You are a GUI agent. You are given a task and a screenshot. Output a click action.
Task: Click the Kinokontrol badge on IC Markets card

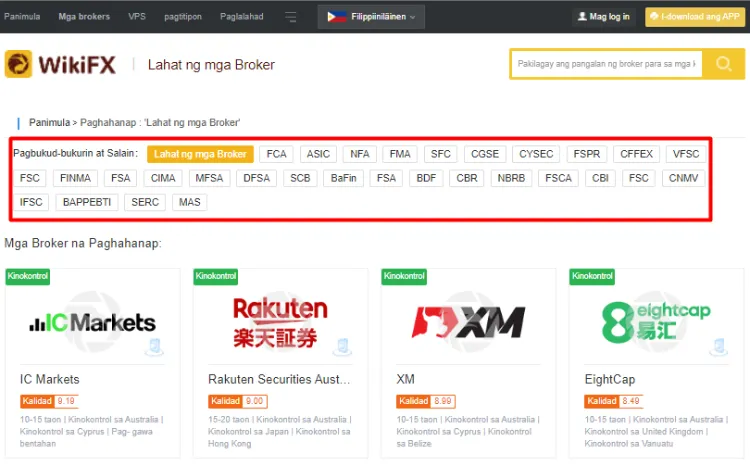[x=28, y=276]
